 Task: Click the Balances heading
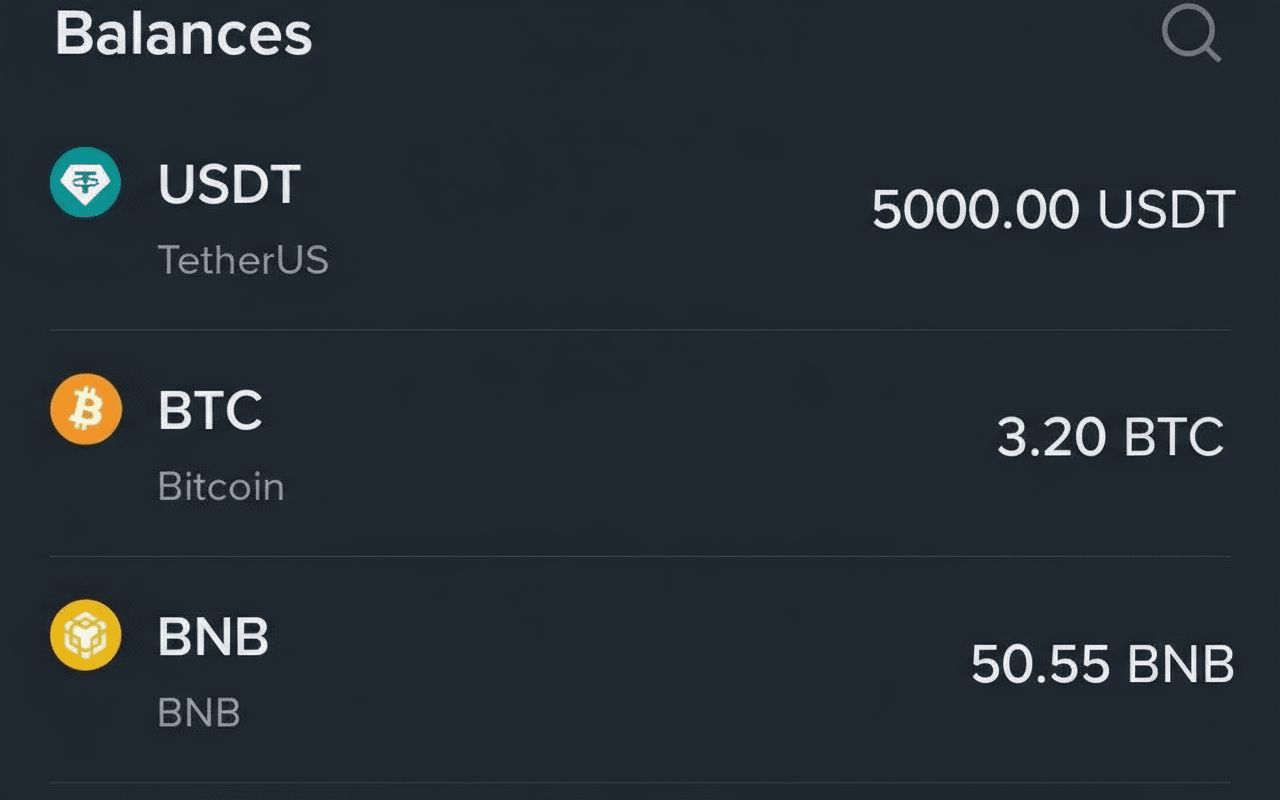[184, 34]
